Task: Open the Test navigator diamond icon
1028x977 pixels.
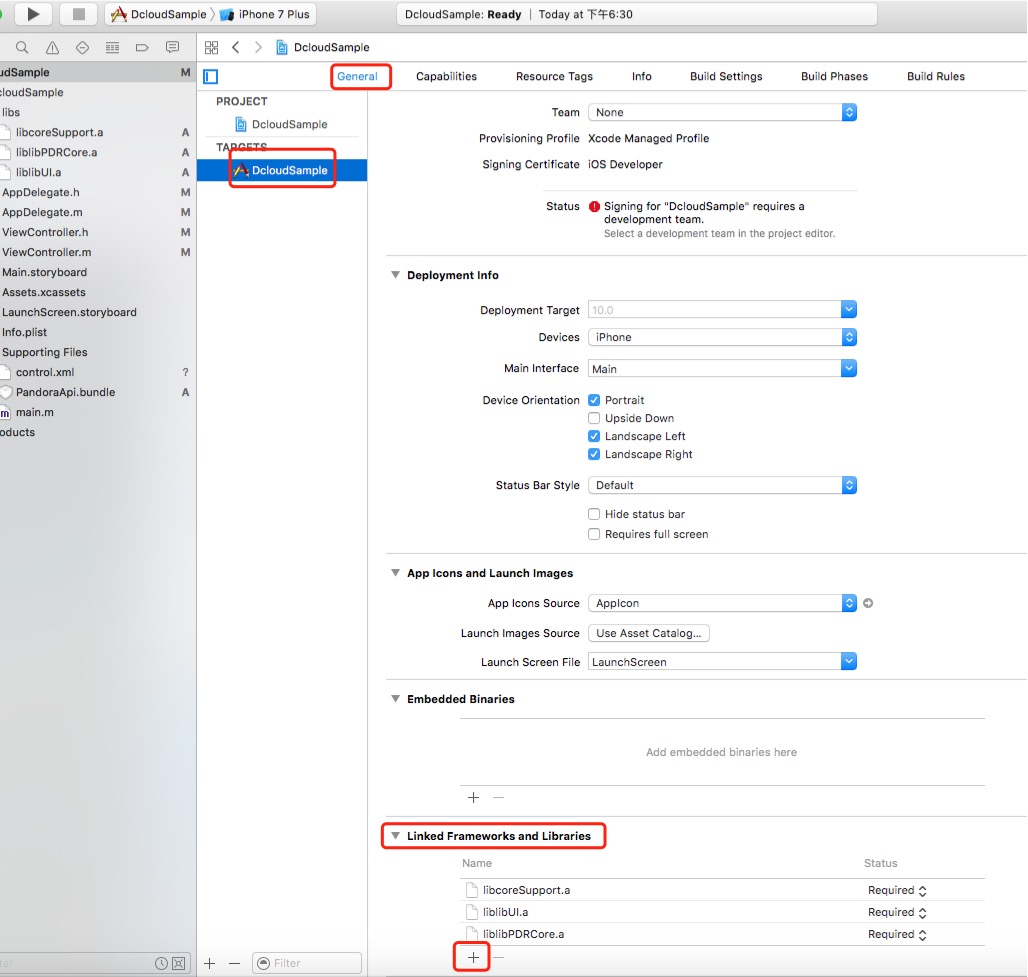Action: 82,47
